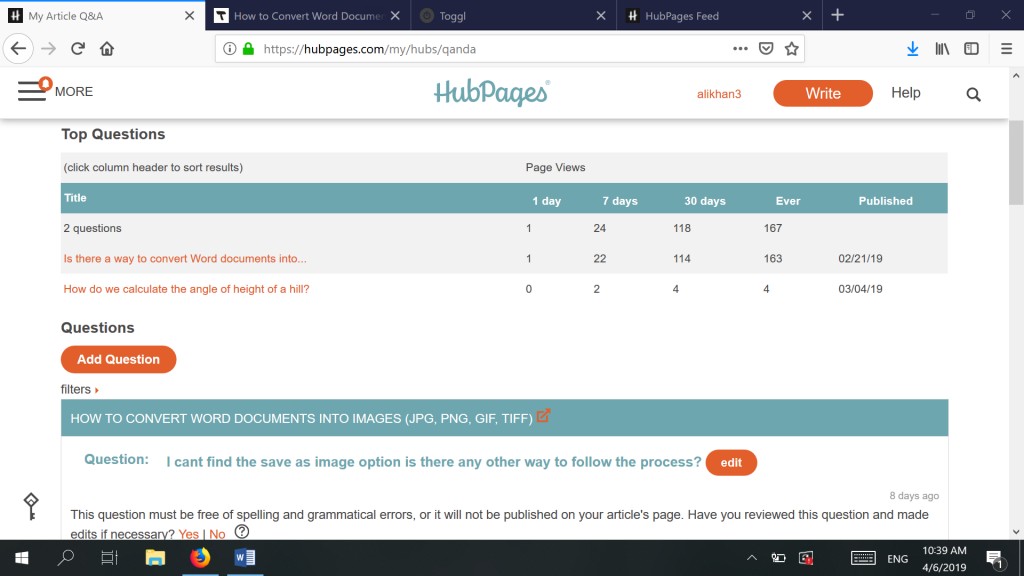Open 'How do we calculate the angle' question

click(186, 289)
